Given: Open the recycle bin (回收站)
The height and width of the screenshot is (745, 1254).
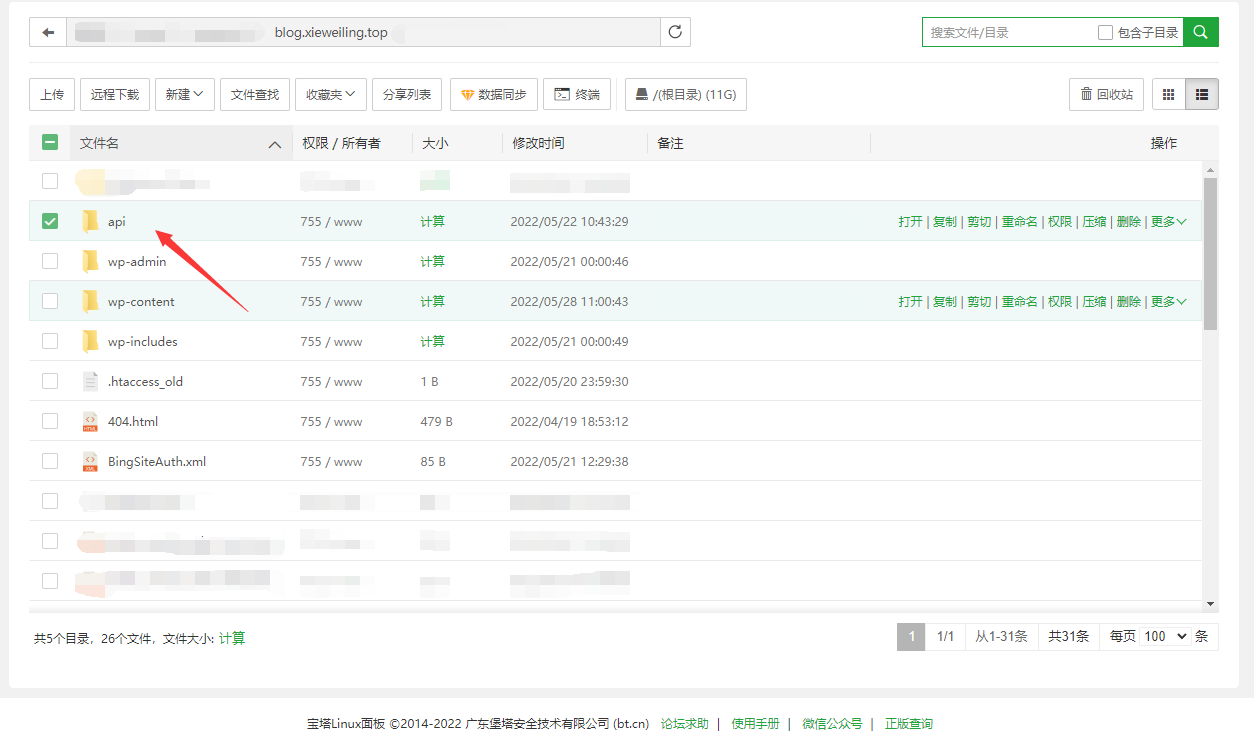Looking at the screenshot, I should (1107, 94).
